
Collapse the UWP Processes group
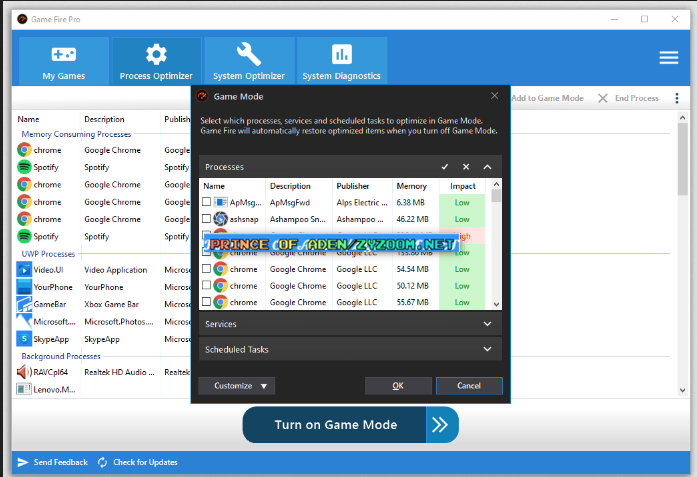[48, 254]
